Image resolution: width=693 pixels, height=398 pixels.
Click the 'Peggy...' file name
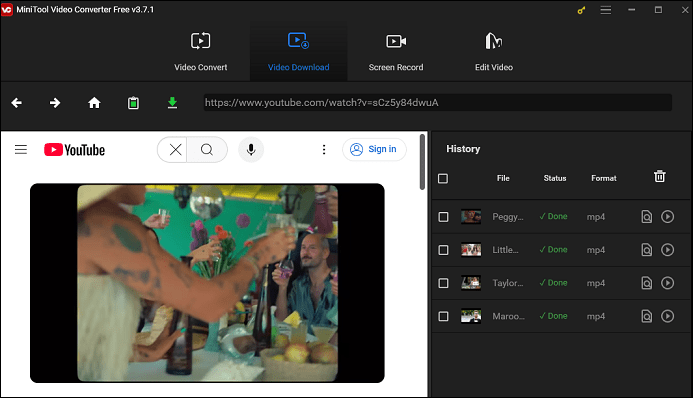(x=508, y=217)
